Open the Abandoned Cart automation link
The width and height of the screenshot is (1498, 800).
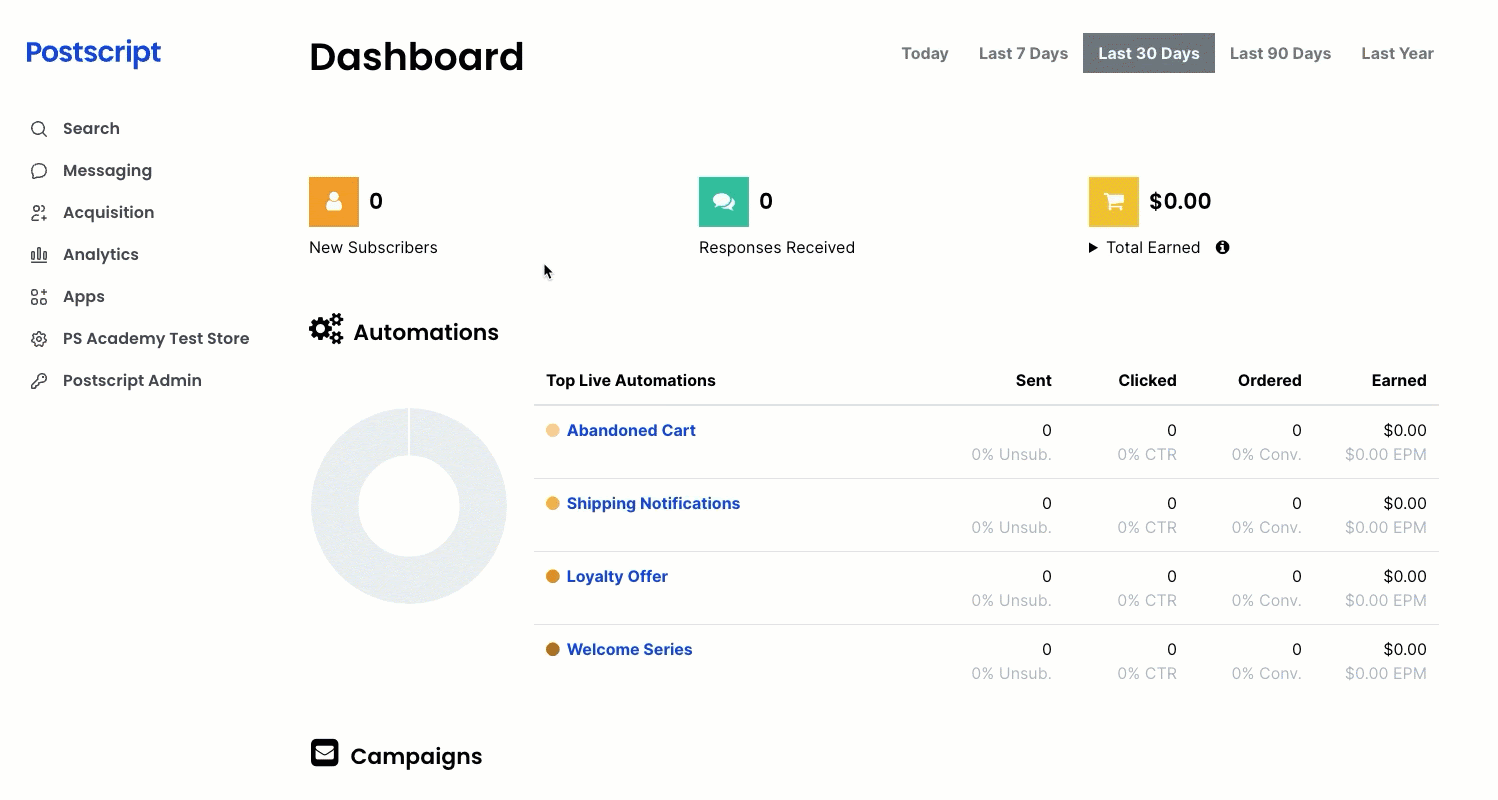pos(631,430)
